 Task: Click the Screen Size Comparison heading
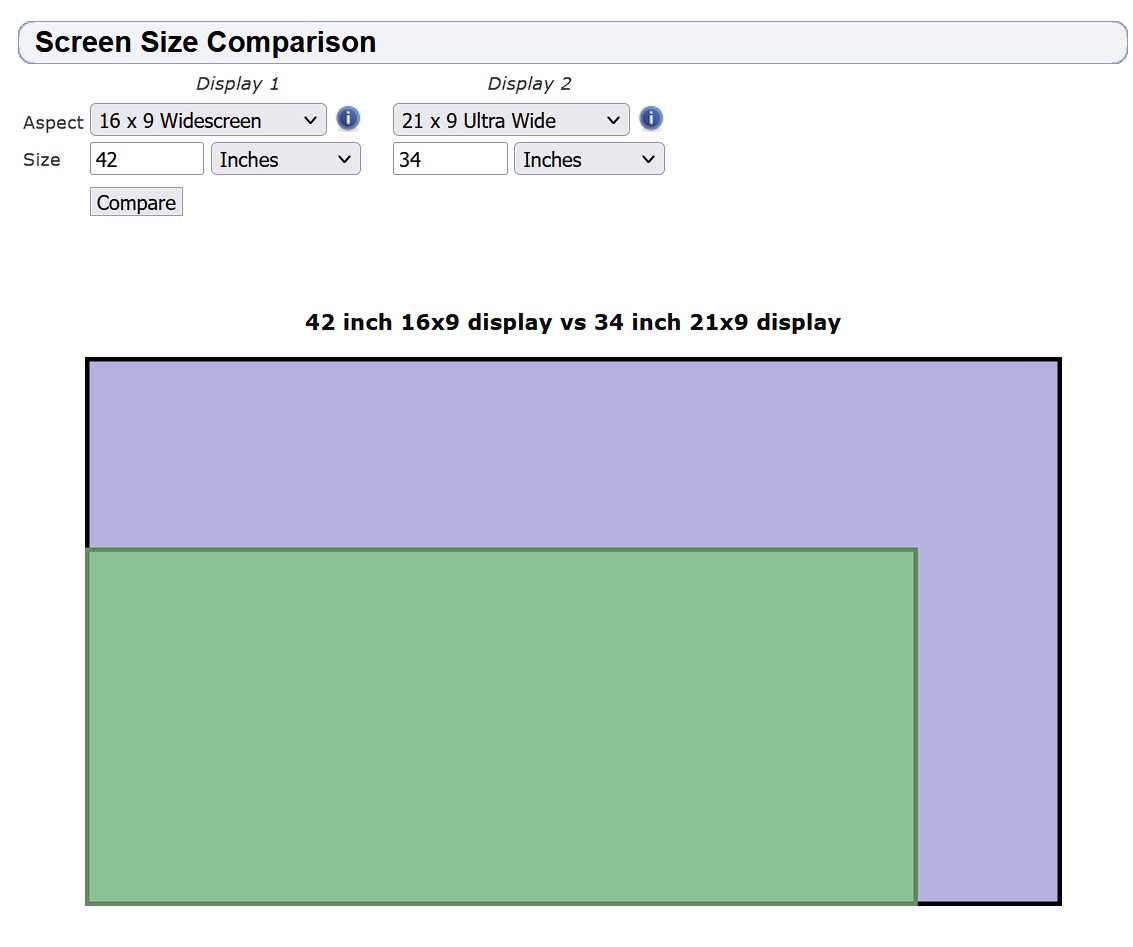click(206, 42)
